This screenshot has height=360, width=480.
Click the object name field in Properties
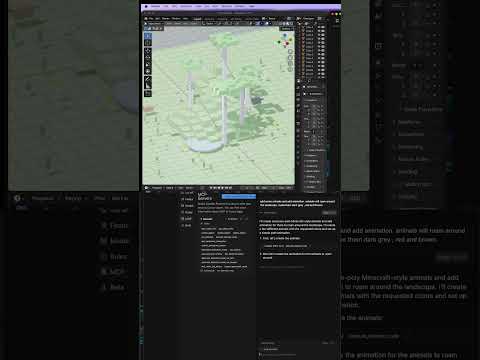click(x=313, y=94)
